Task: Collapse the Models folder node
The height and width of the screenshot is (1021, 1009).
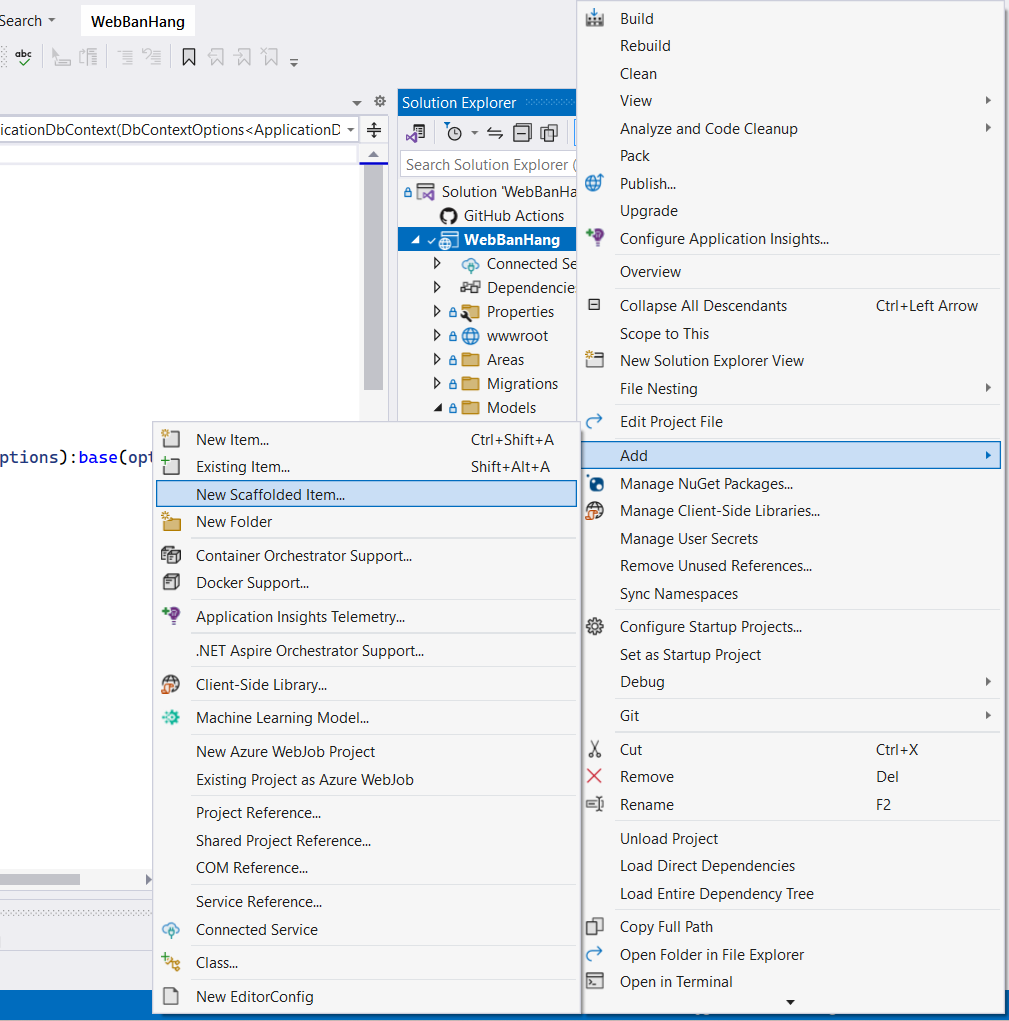Action: (438, 408)
